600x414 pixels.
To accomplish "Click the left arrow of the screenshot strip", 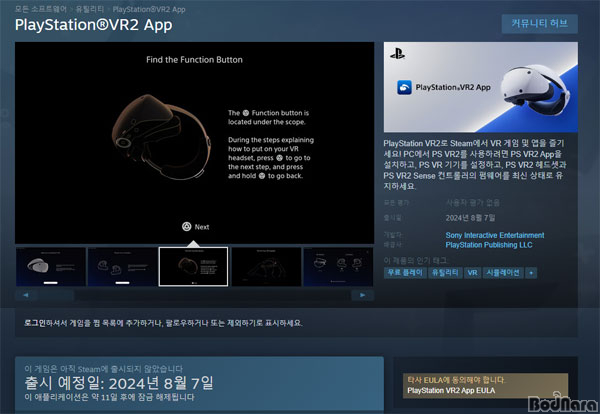I will (26, 295).
